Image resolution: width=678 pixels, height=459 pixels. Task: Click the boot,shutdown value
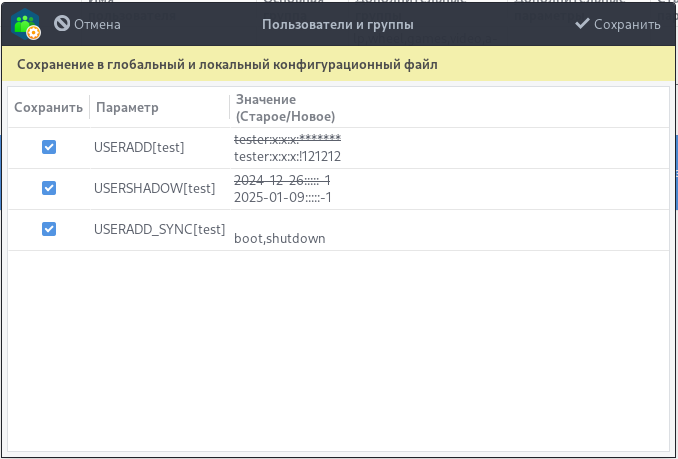coord(280,238)
